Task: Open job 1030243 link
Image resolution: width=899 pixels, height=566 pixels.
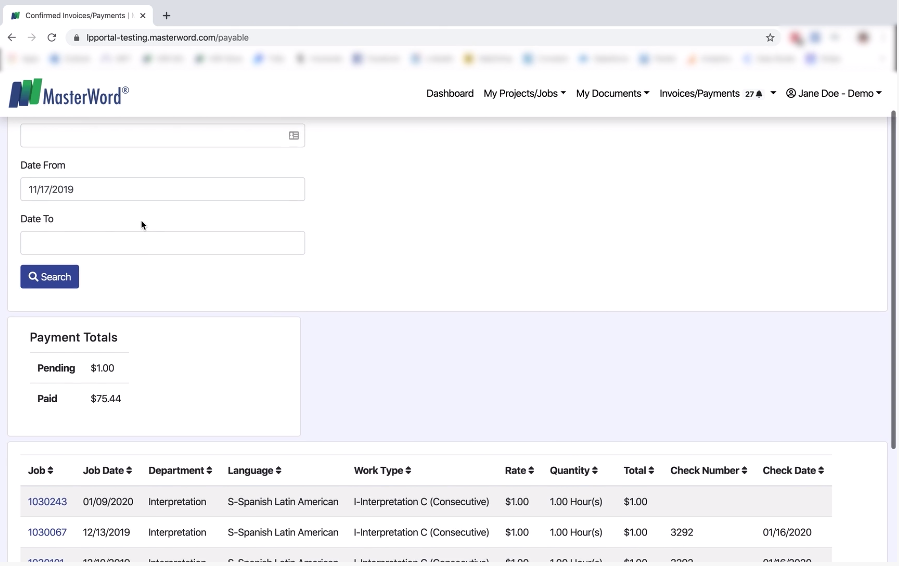Action: 47,502
